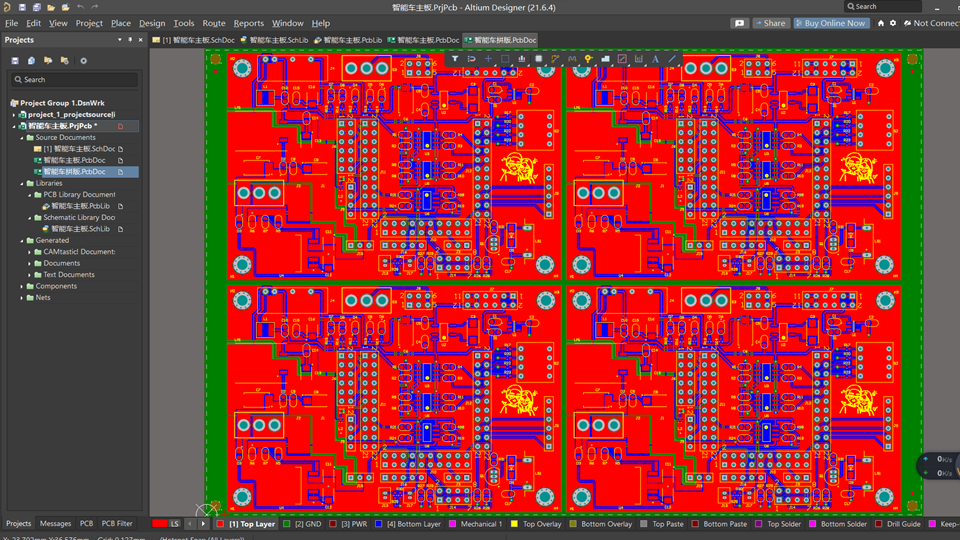Select the Place Dimension tool
This screenshot has width=960, height=540.
click(x=639, y=59)
